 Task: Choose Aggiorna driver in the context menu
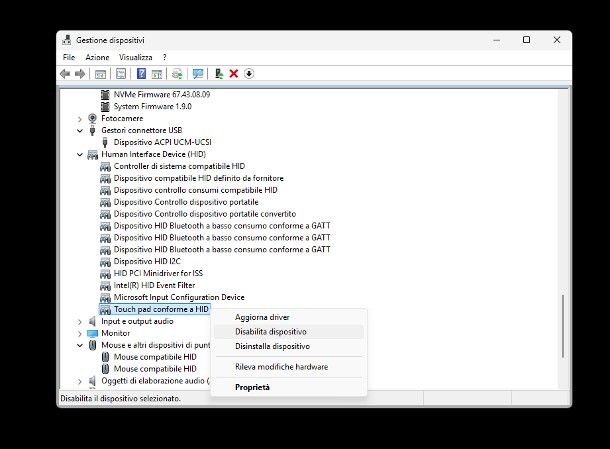coord(288,317)
